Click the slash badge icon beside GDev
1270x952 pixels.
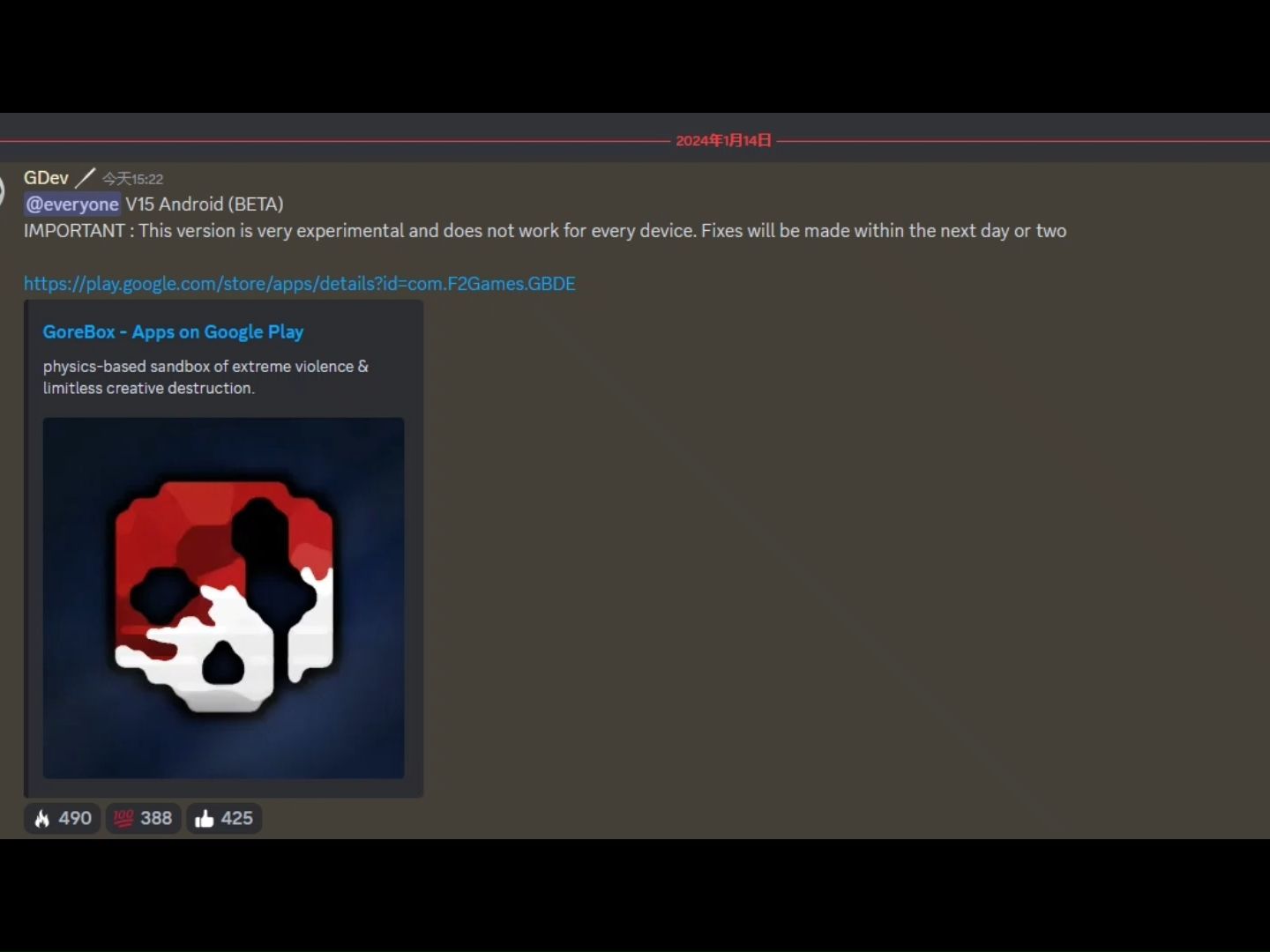pos(85,178)
